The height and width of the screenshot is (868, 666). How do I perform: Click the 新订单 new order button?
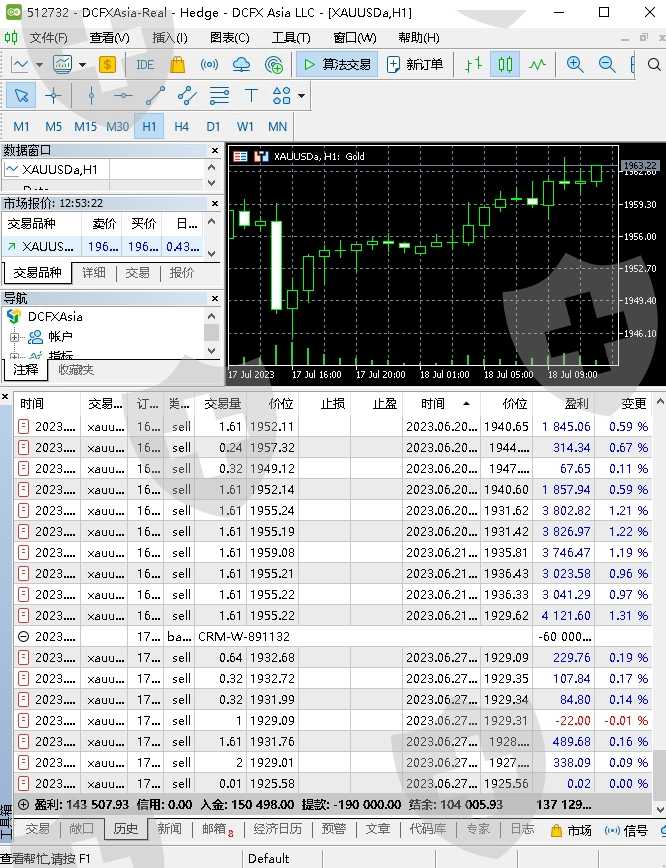point(414,64)
